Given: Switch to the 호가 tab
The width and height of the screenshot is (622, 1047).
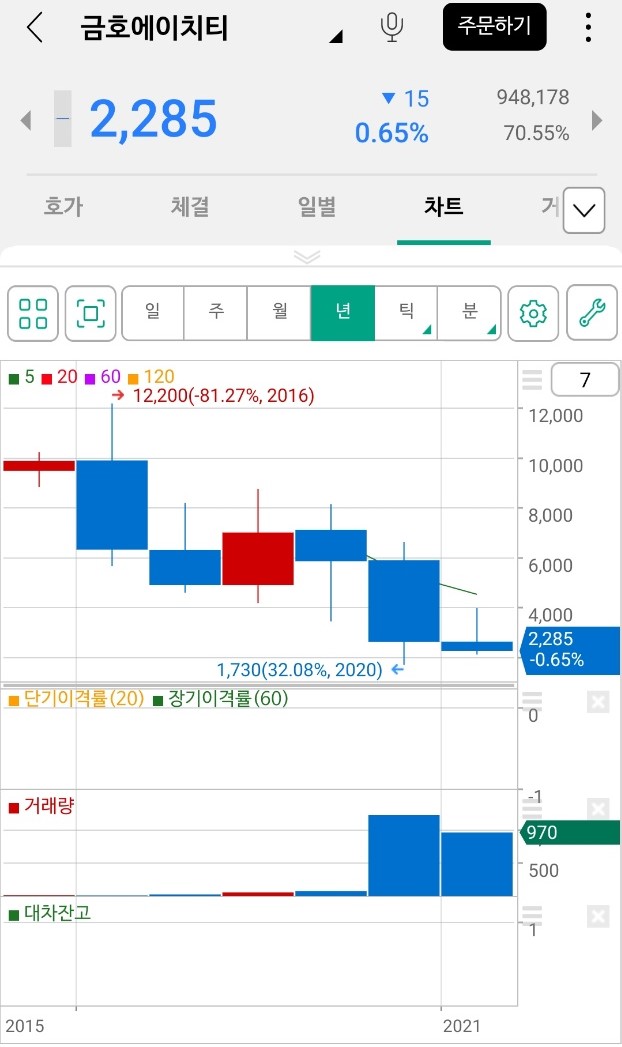Looking at the screenshot, I should [63, 206].
